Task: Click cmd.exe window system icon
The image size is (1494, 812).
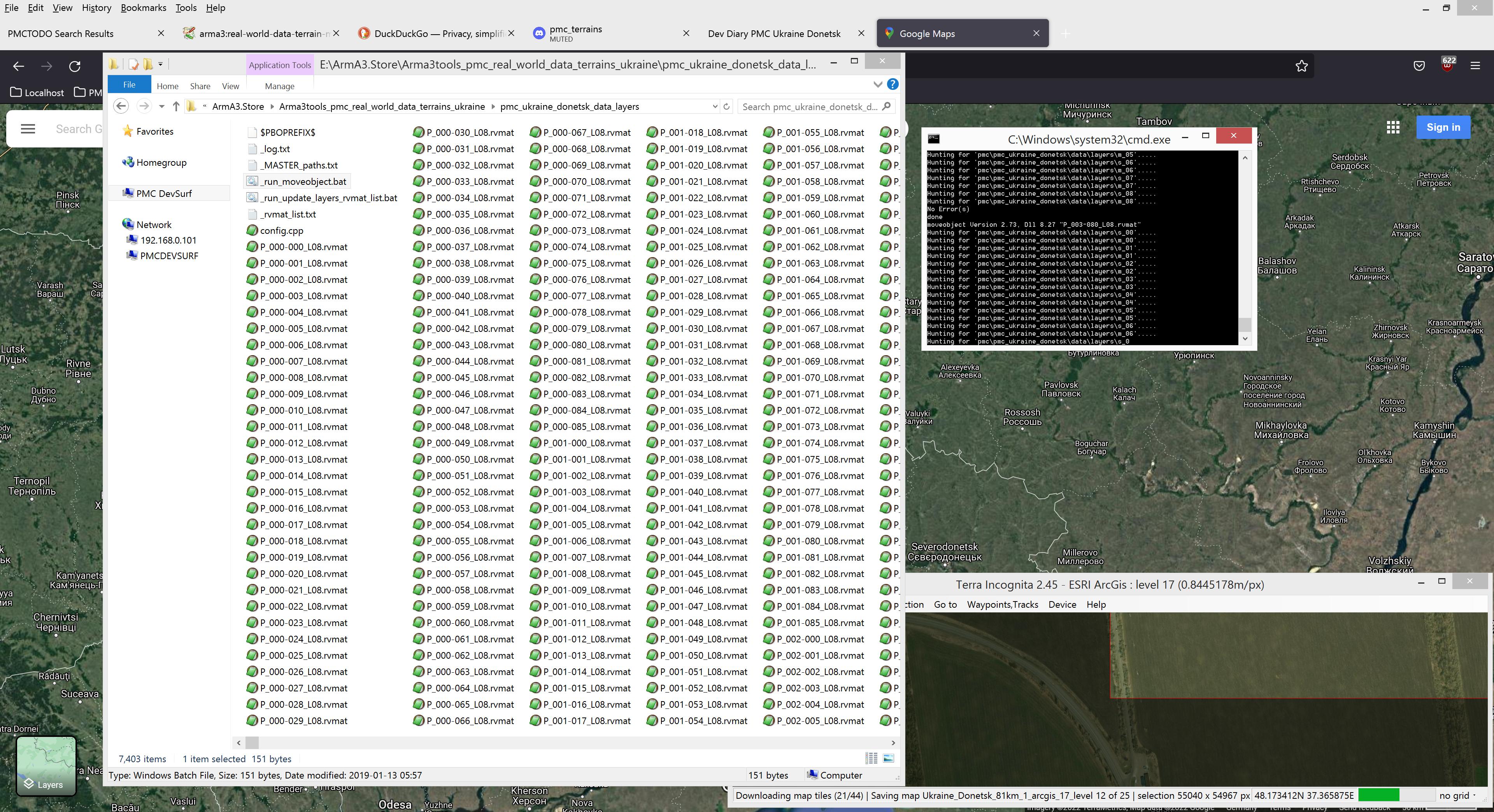Action: tap(934, 139)
